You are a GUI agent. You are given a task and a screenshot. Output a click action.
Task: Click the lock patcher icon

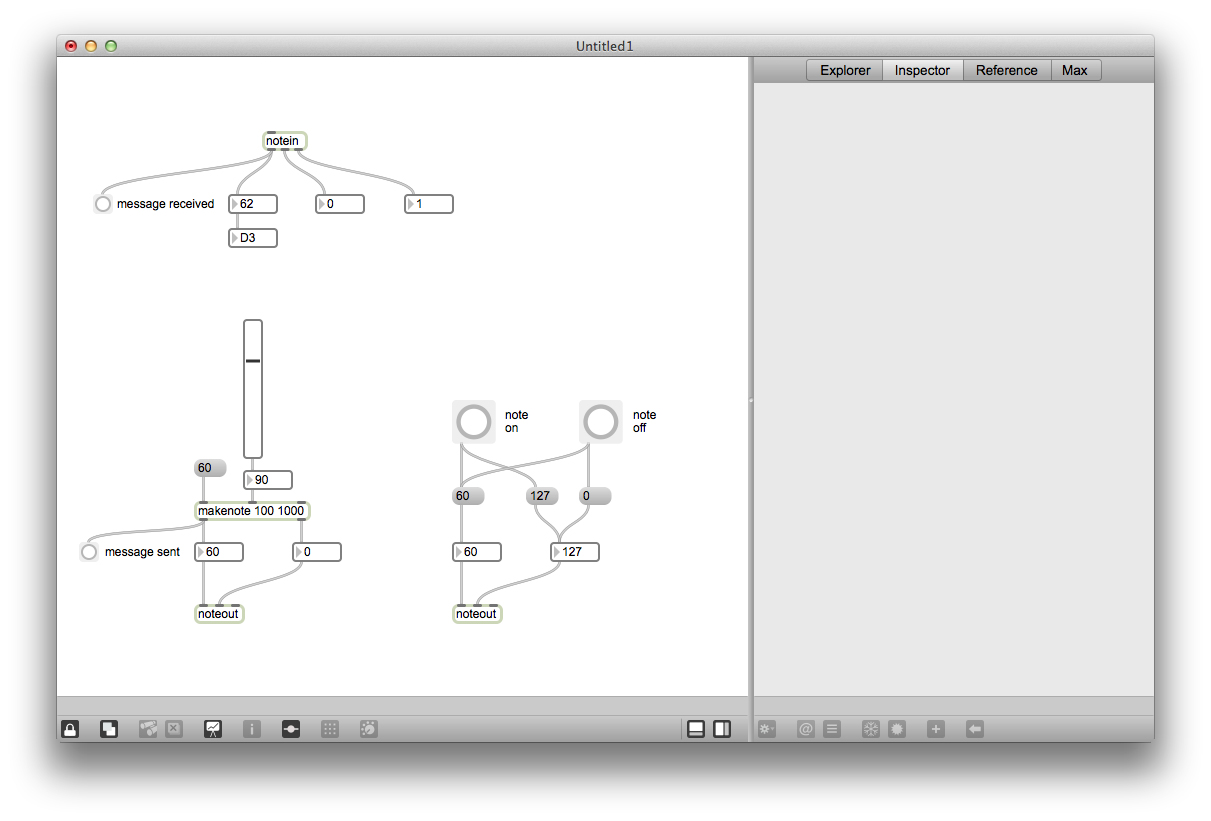(70, 729)
